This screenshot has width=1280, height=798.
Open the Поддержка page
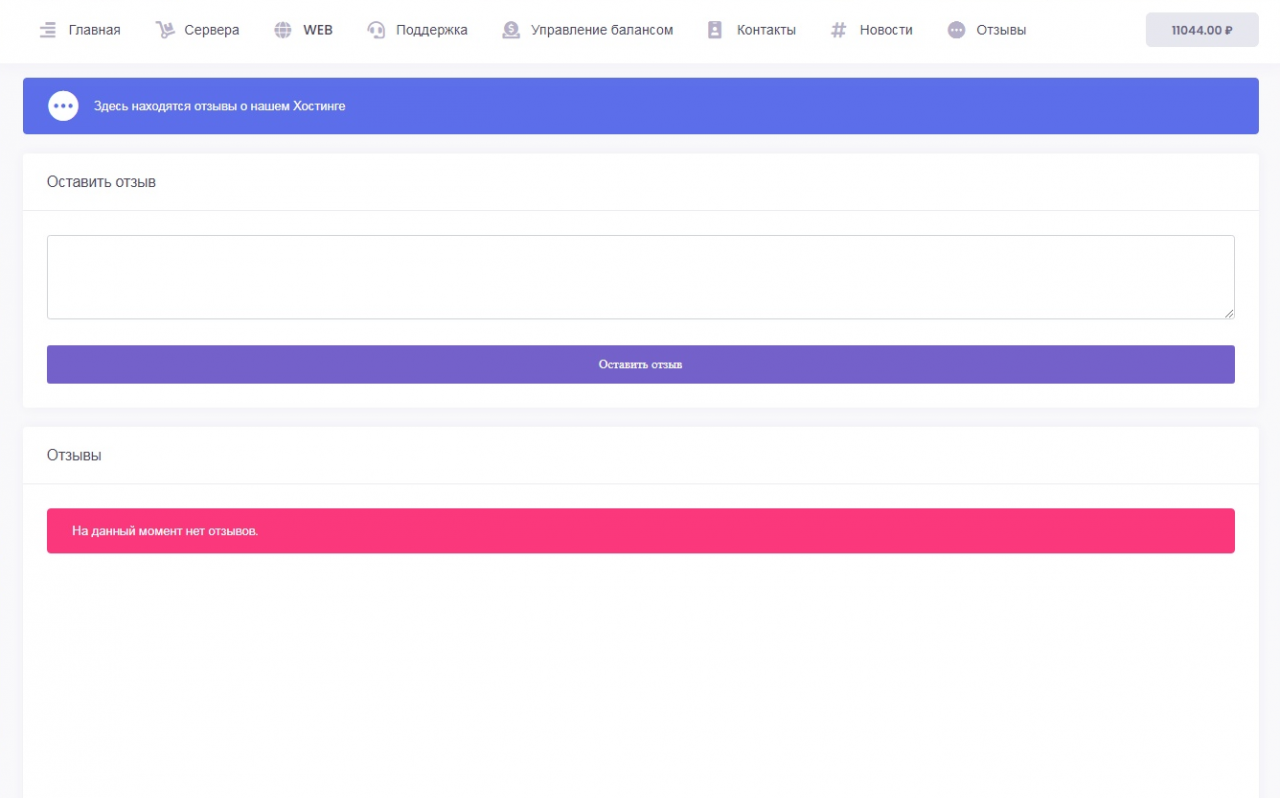point(432,30)
